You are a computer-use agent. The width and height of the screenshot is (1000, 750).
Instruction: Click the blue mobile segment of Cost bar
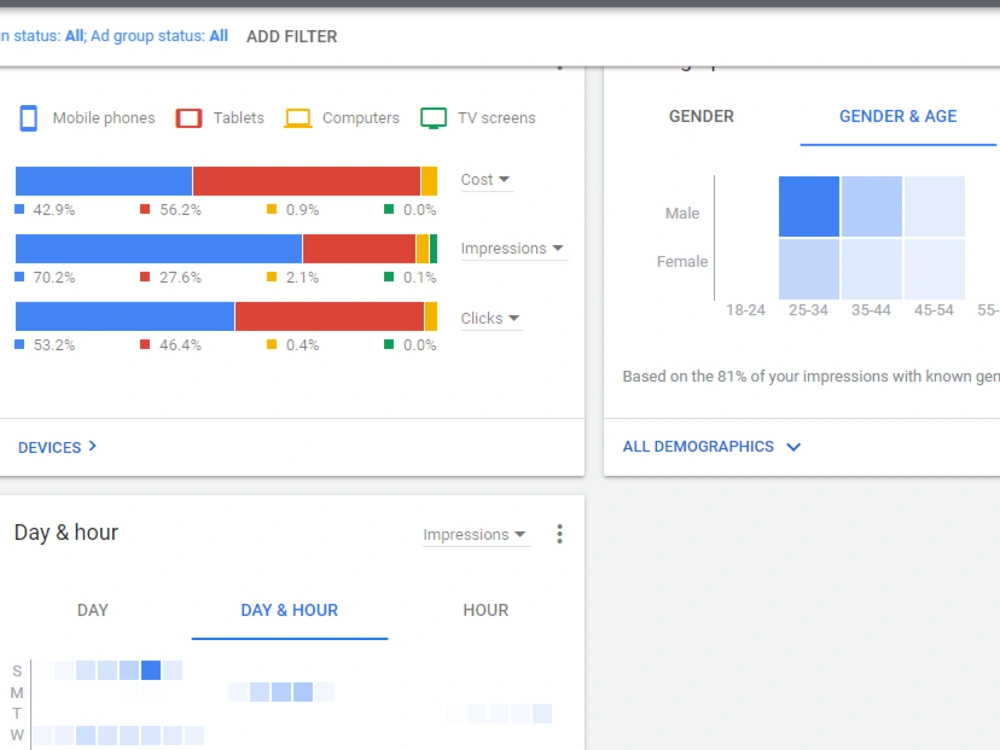[x=104, y=181]
